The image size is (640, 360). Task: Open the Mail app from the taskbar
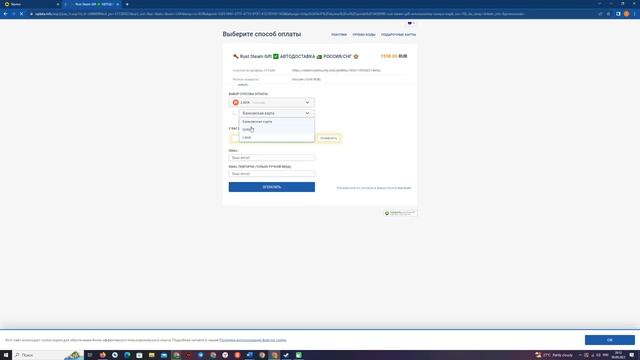tap(164, 355)
